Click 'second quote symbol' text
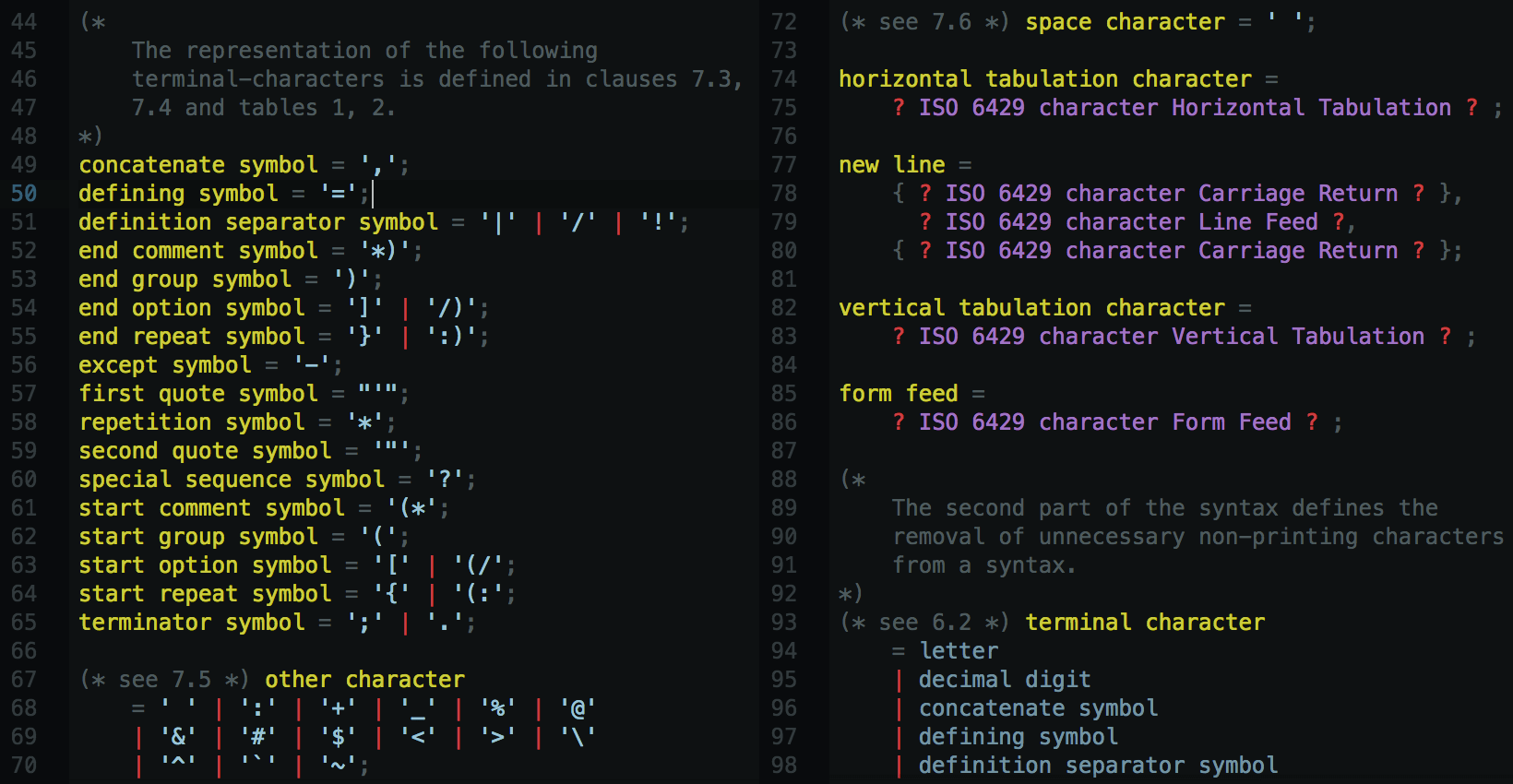The width and height of the screenshot is (1513, 784). point(205,450)
